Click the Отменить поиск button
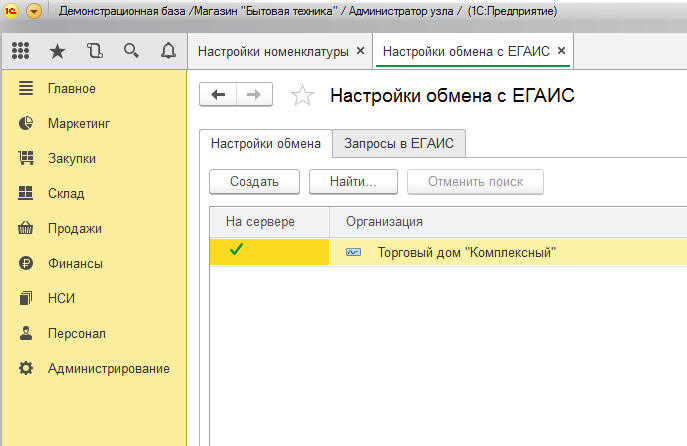The image size is (687, 446). pyautogui.click(x=475, y=181)
